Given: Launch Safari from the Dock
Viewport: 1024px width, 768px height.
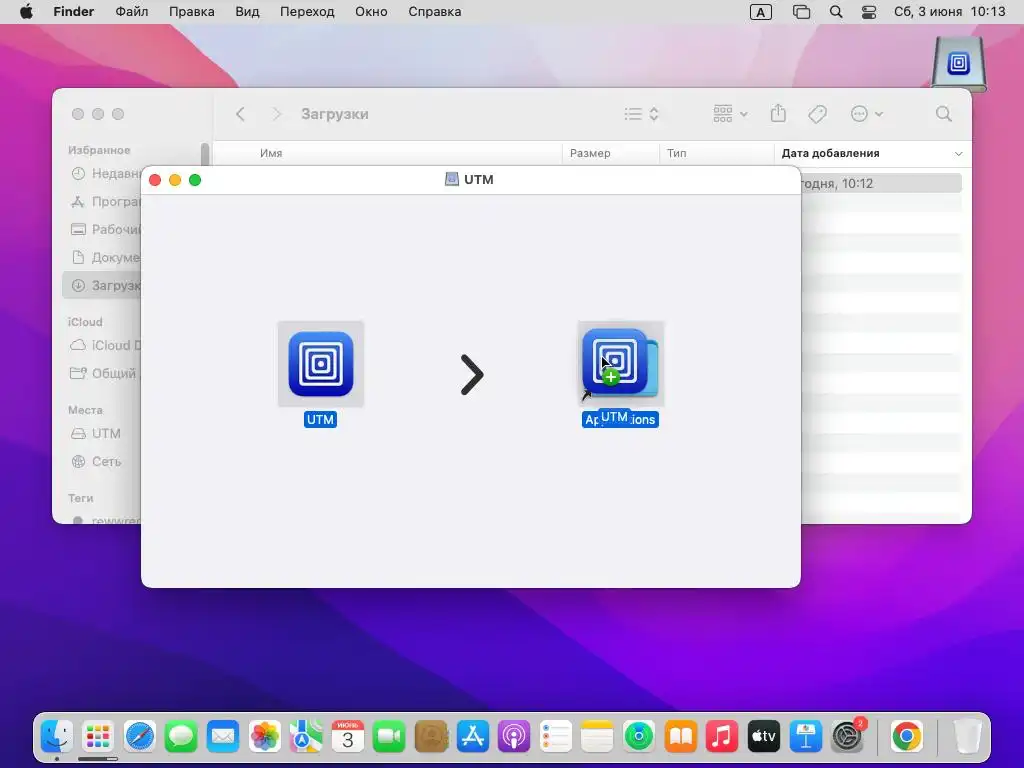Looking at the screenshot, I should pos(140,737).
